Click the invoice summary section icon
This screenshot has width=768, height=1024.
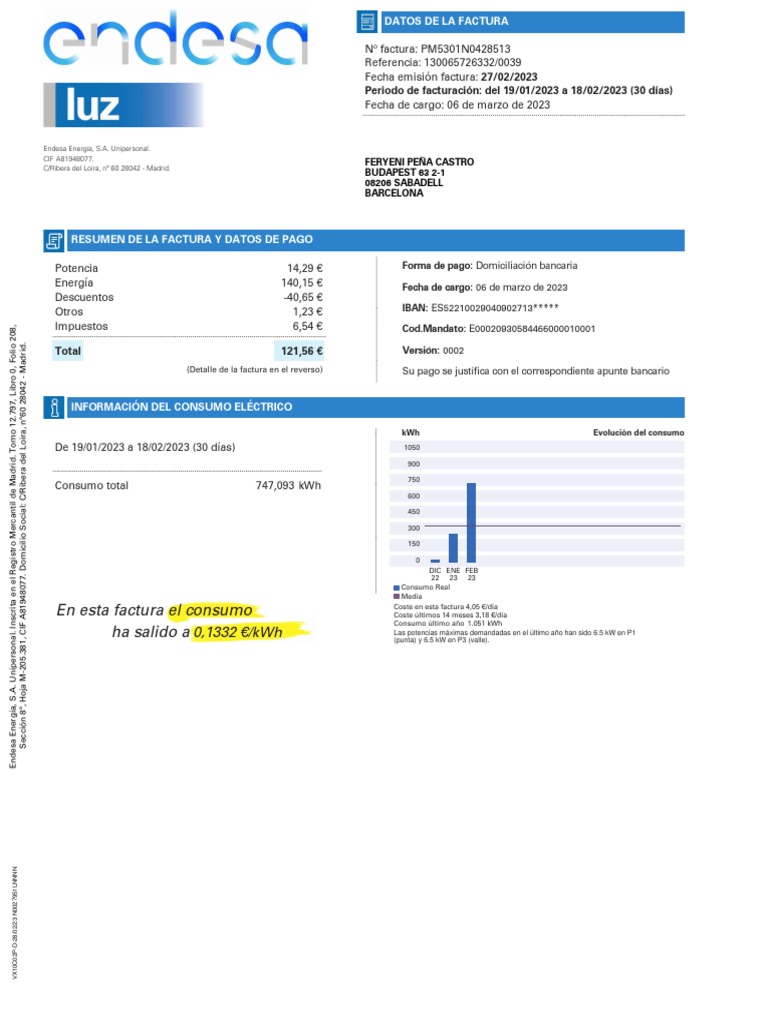(x=54, y=240)
